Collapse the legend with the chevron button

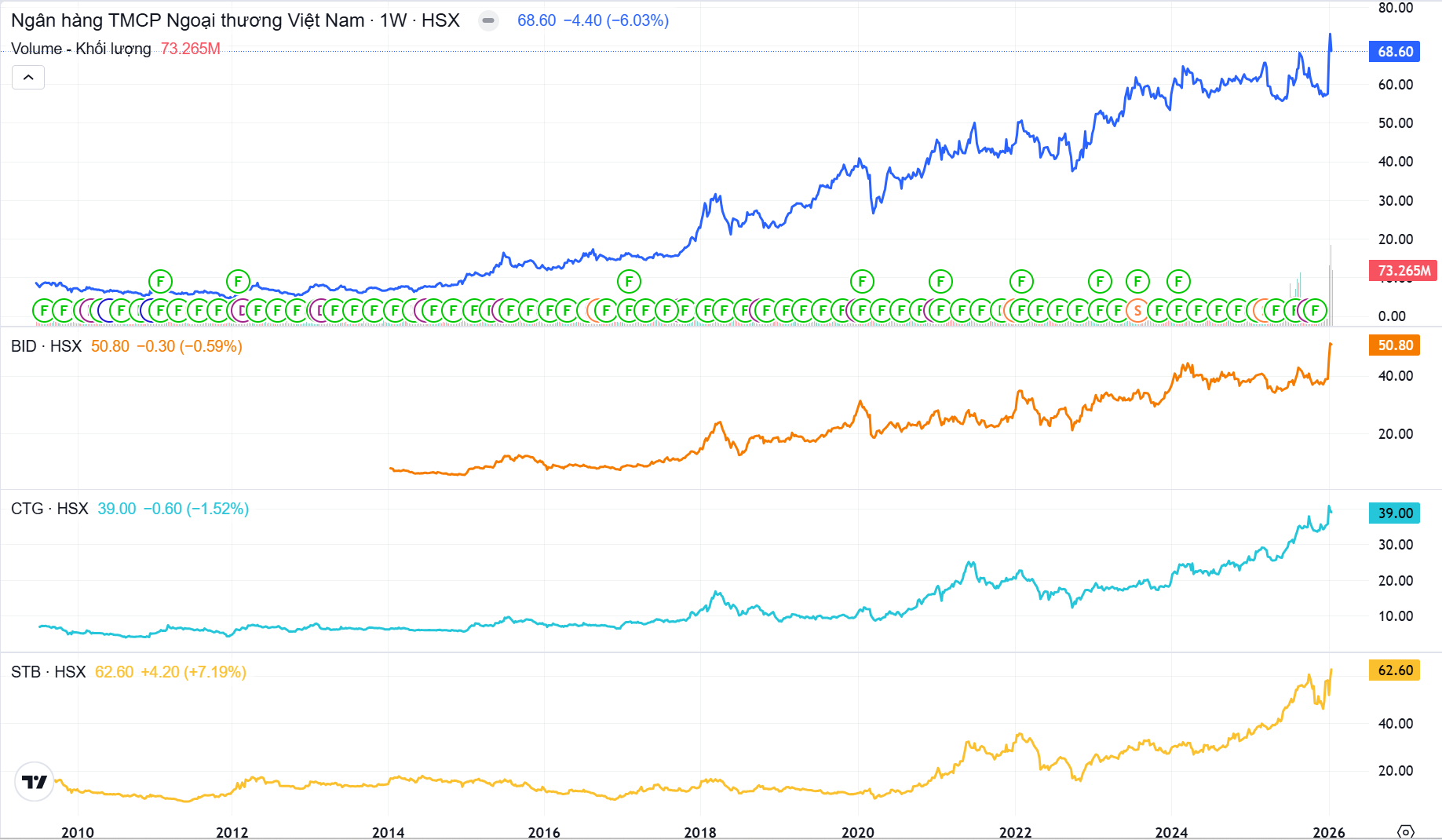click(x=28, y=77)
